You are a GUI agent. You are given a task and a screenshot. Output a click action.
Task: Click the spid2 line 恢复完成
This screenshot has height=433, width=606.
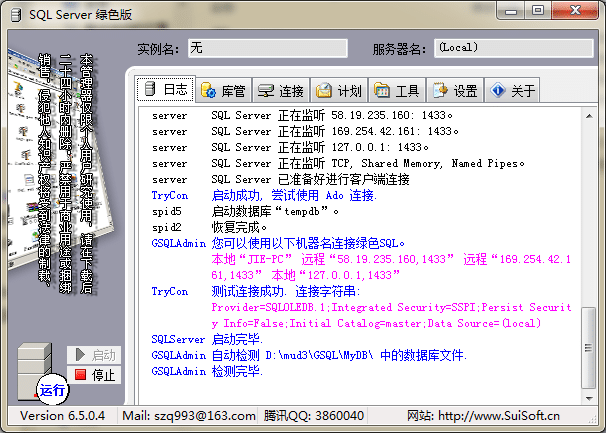click(209, 227)
